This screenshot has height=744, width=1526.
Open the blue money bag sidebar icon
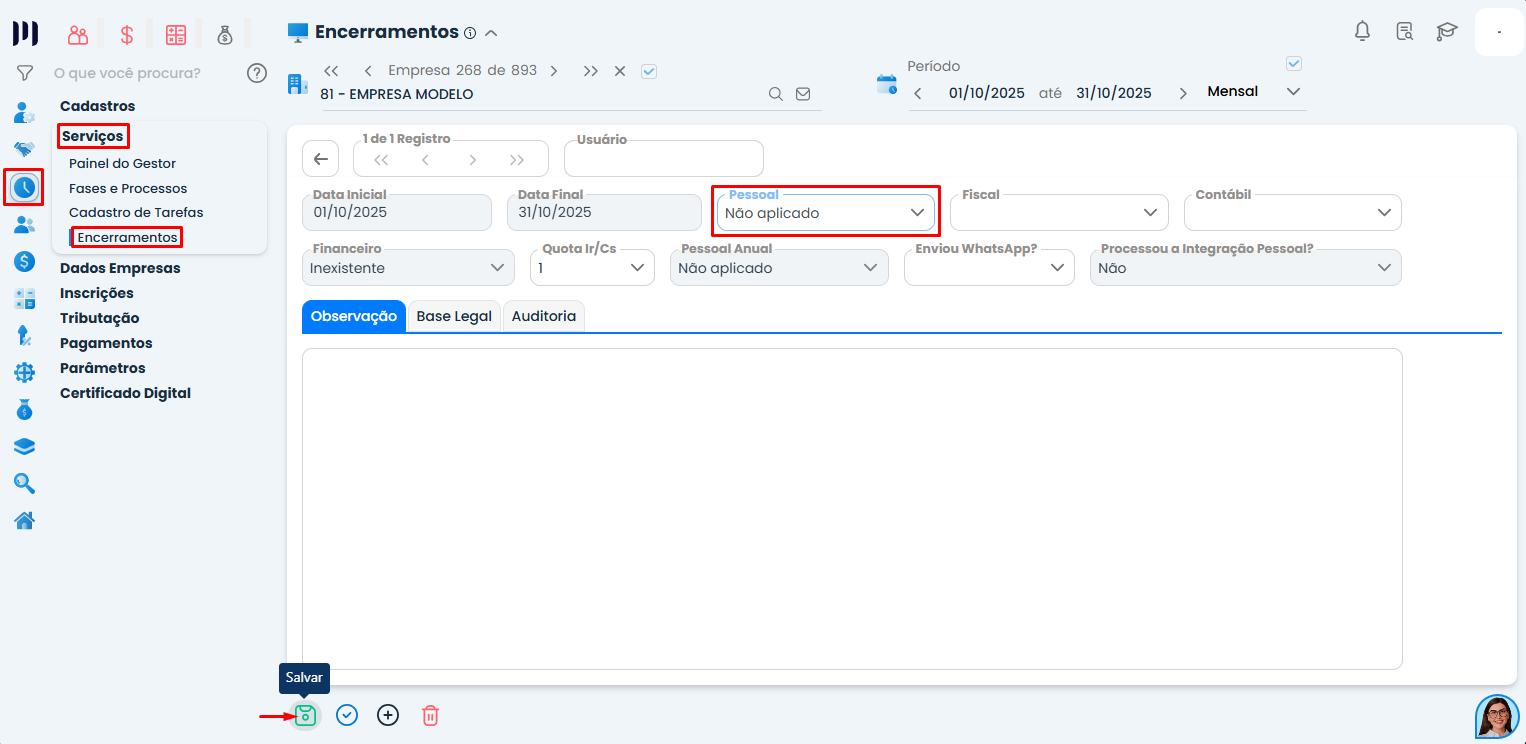25,409
